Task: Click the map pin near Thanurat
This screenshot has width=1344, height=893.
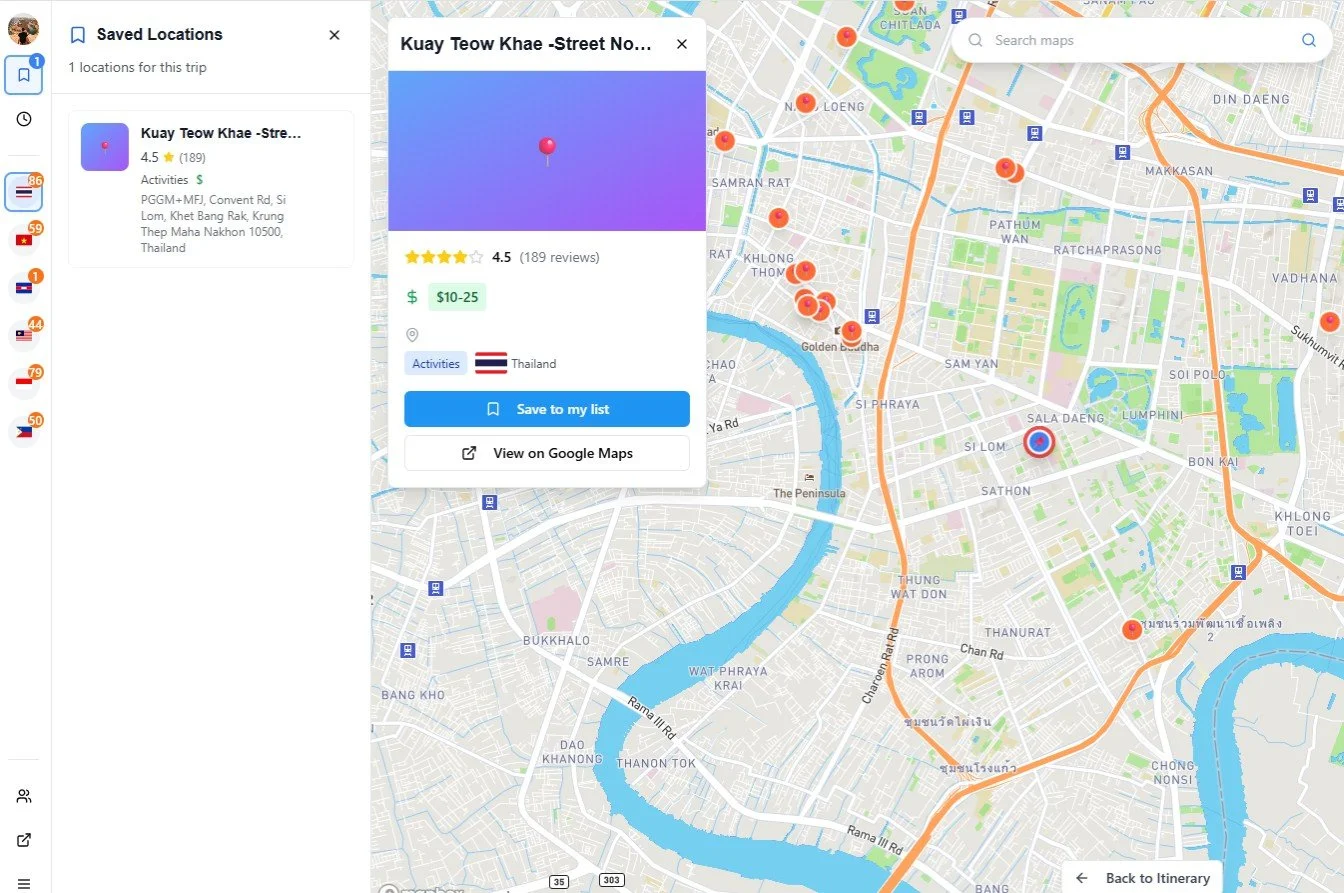Action: point(1132,629)
